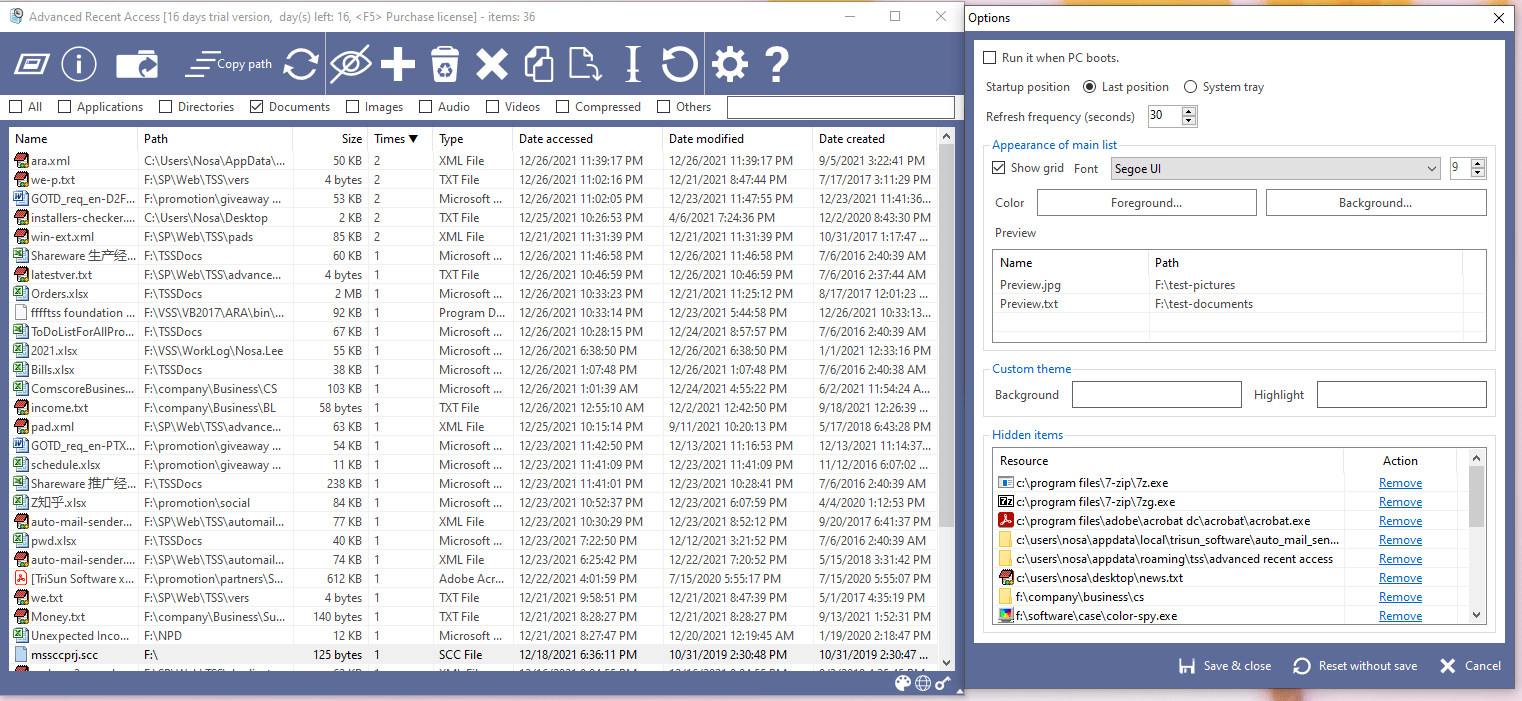Screen dimensions: 1522x701
Task: Click the info icon in toolbar
Action: [x=79, y=65]
